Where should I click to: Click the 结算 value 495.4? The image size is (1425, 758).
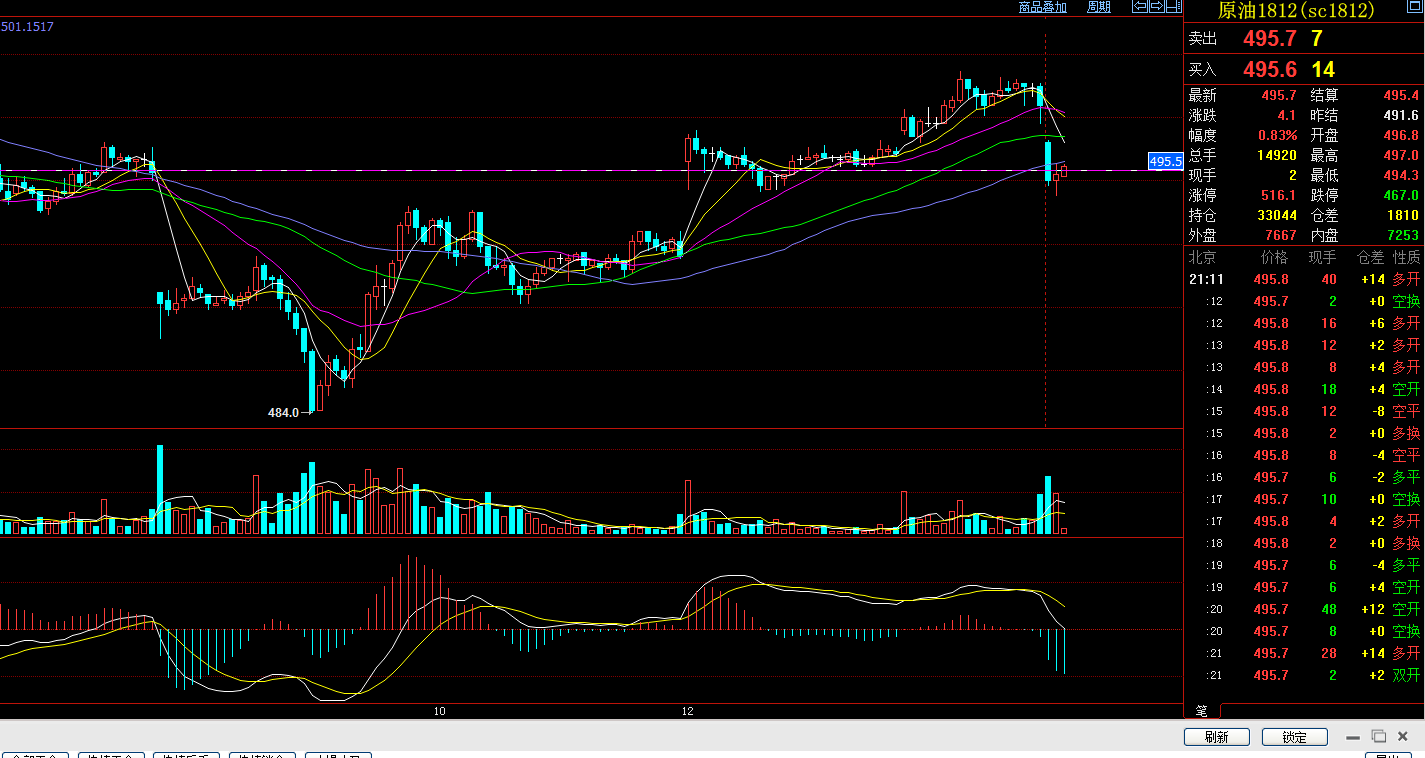click(1401, 96)
